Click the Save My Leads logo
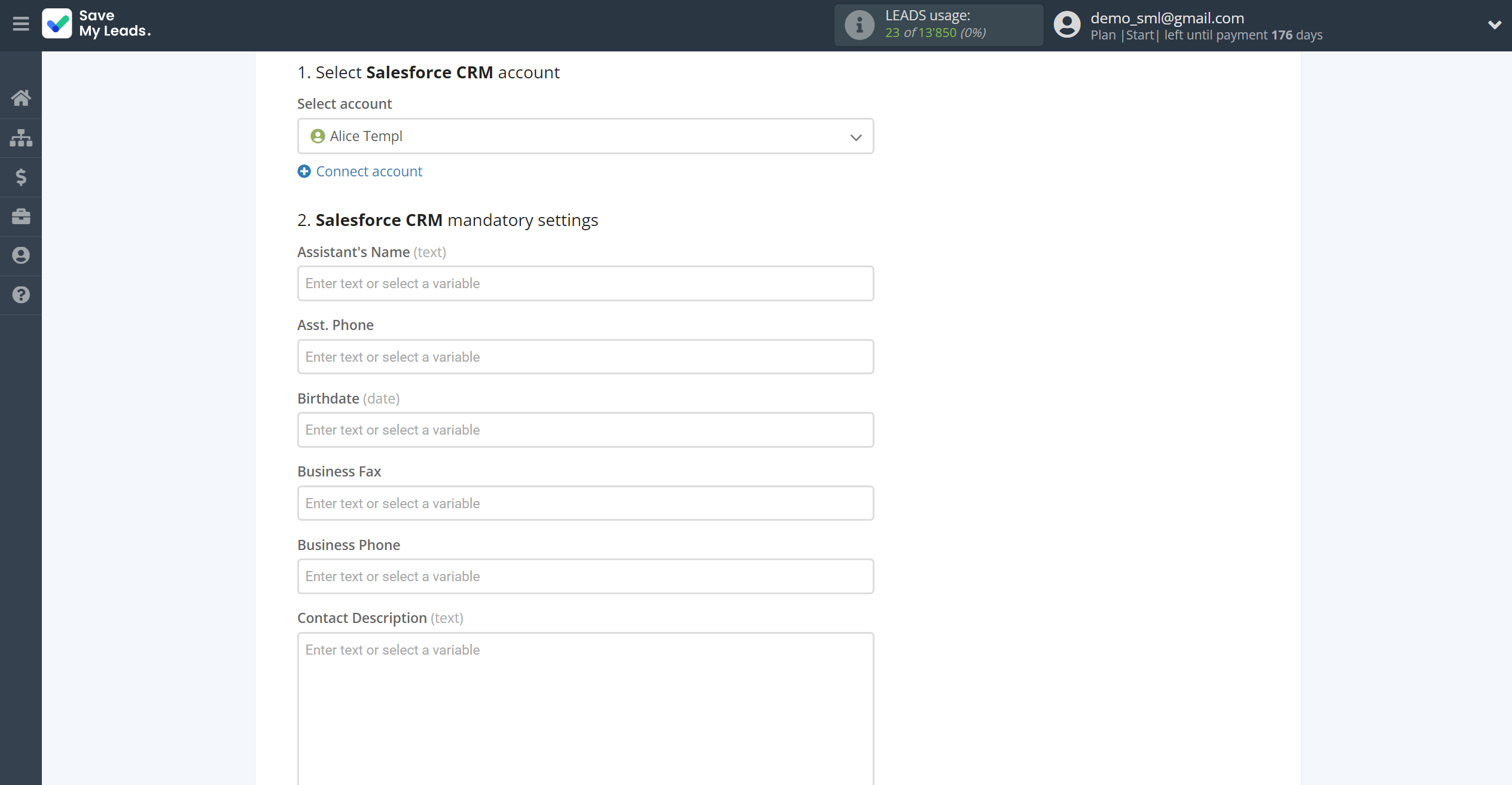The height and width of the screenshot is (785, 1512). tap(97, 23)
